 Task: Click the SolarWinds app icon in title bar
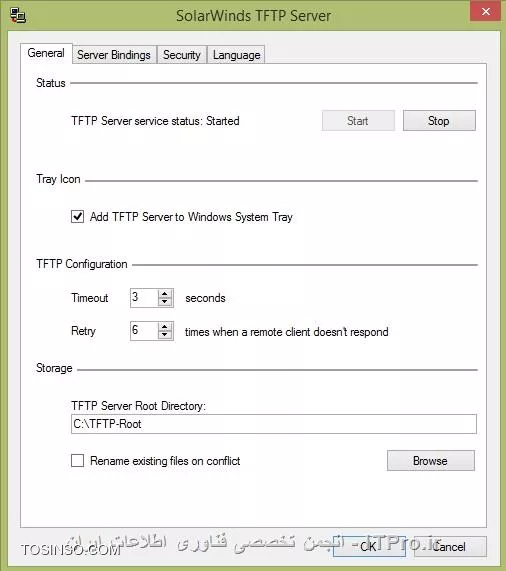click(x=18, y=16)
